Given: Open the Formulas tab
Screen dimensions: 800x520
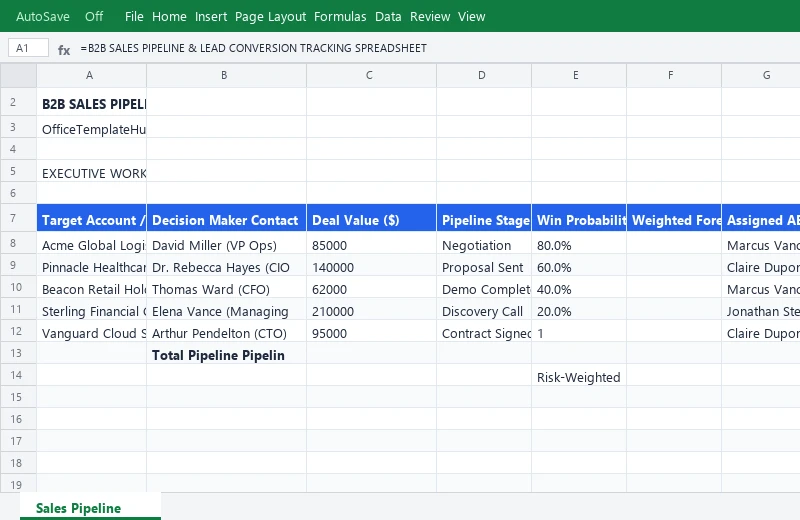Looking at the screenshot, I should [x=340, y=16].
